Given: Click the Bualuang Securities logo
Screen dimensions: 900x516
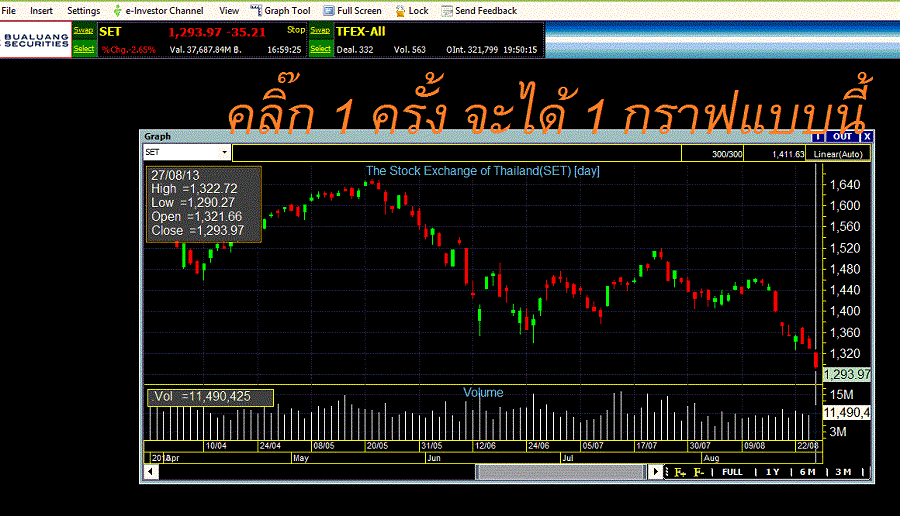Looking at the screenshot, I should point(36,40).
